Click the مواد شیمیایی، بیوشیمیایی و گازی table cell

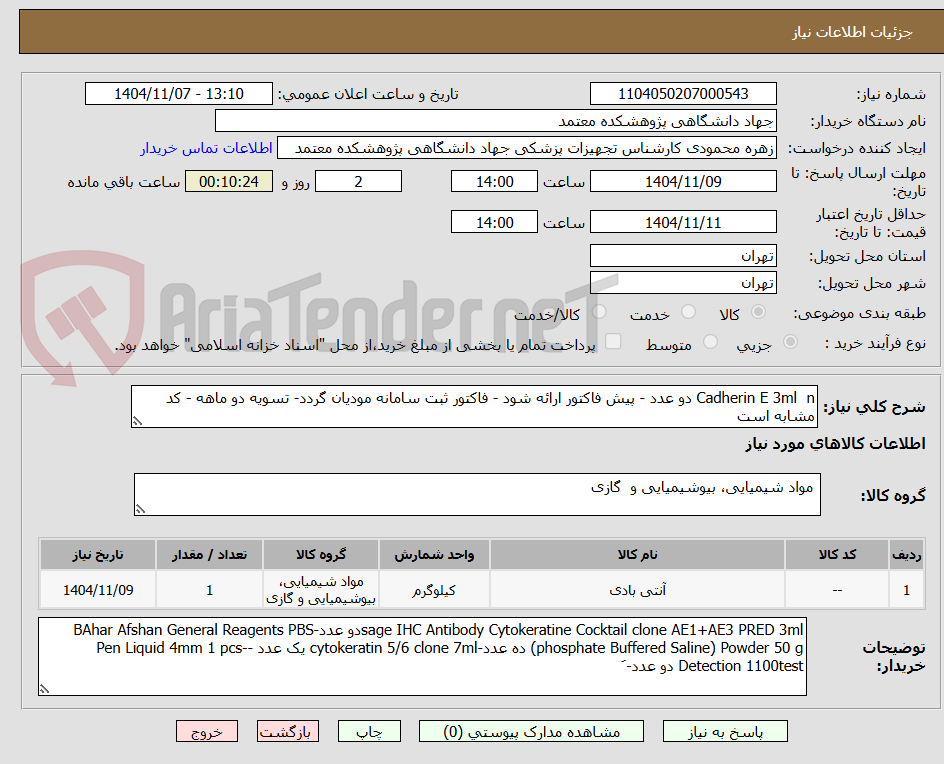point(321,590)
